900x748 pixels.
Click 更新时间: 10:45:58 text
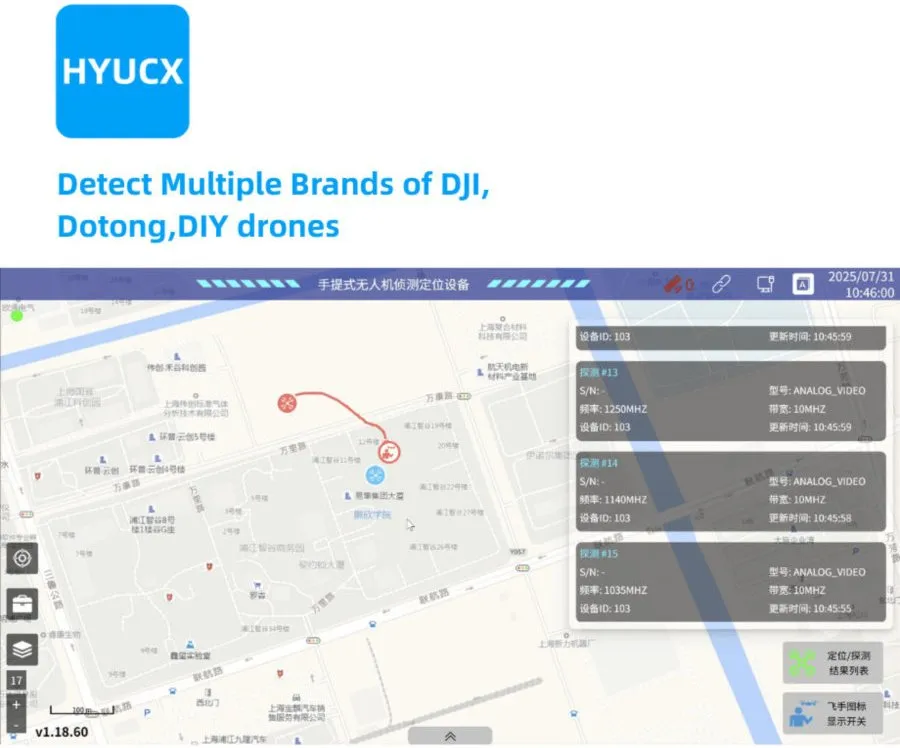pyautogui.click(x=810, y=518)
